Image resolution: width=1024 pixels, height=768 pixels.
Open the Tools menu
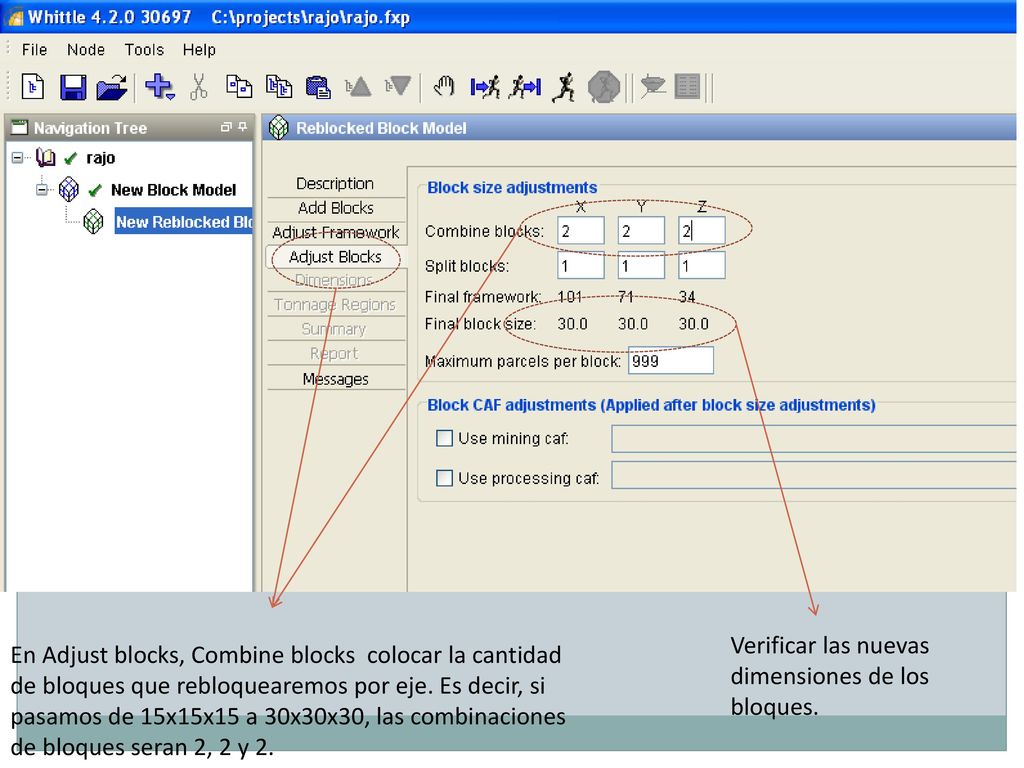click(x=144, y=50)
